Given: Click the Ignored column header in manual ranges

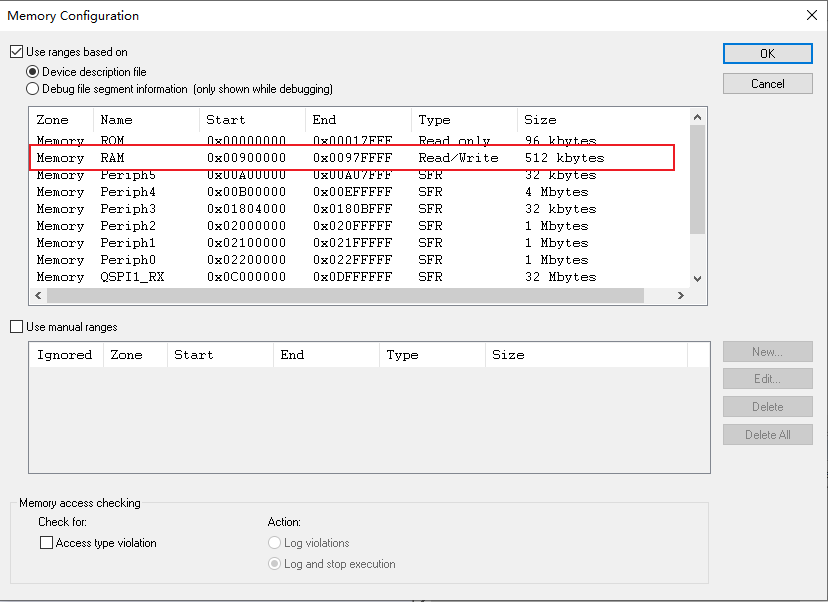Looking at the screenshot, I should pyautogui.click(x=64, y=355).
